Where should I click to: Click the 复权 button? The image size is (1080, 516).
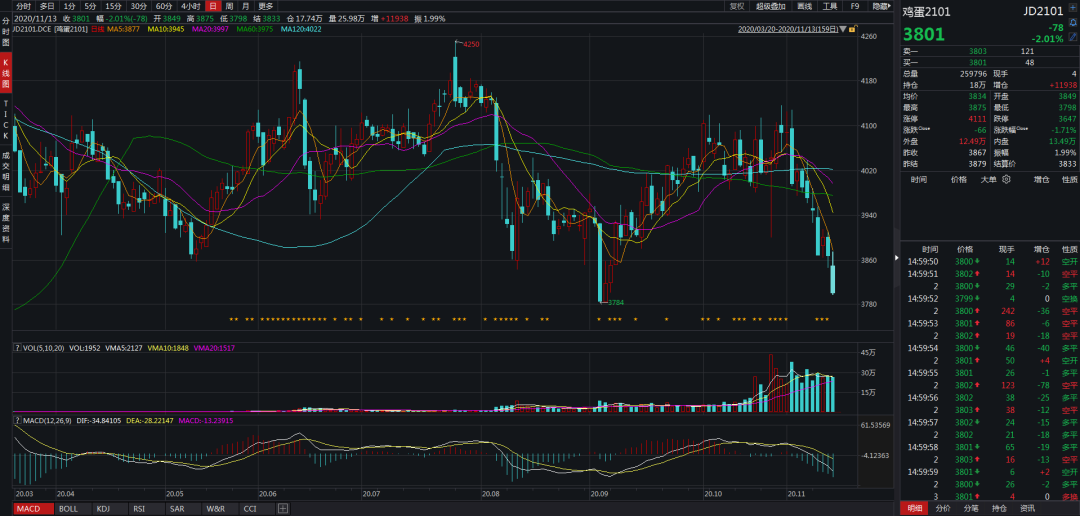pos(738,6)
